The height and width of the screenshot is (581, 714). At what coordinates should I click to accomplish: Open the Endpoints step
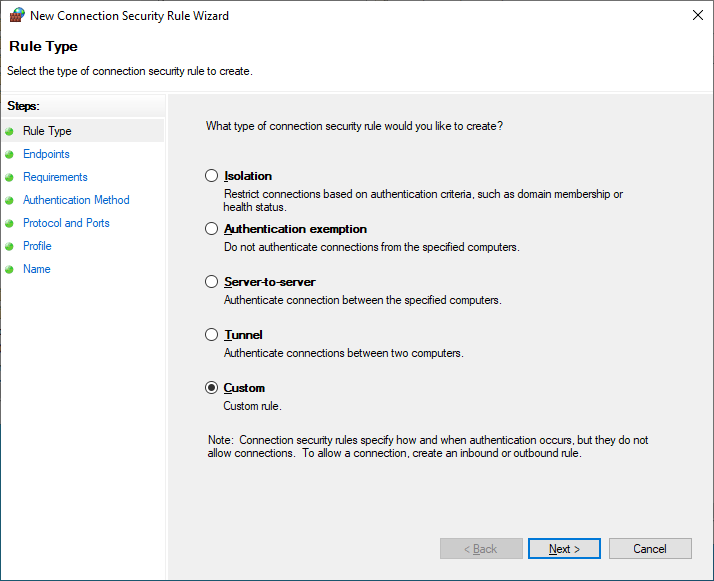pyautogui.click(x=46, y=154)
